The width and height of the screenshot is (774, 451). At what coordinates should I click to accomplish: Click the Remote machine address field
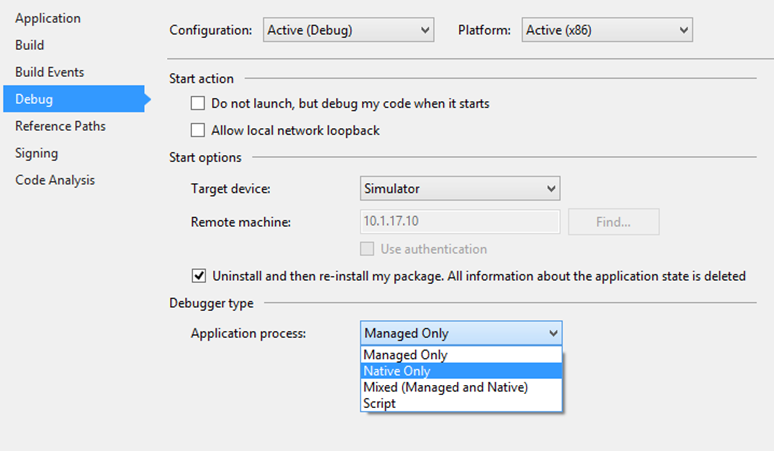coord(460,221)
